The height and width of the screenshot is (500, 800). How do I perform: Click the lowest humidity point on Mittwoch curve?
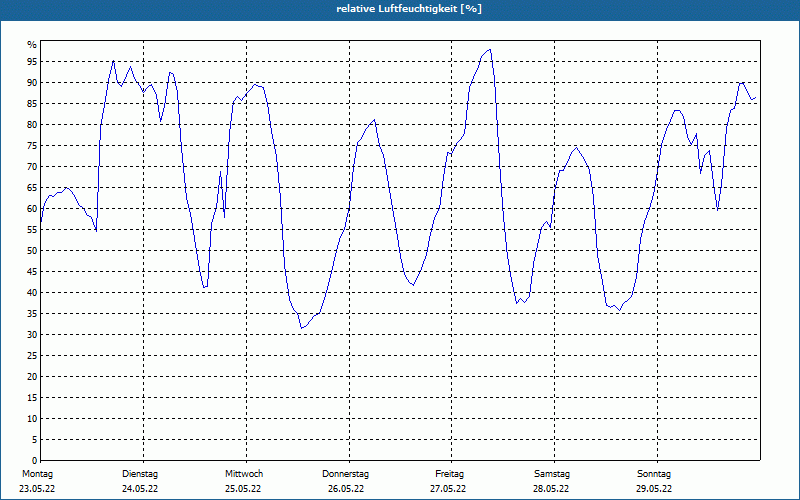(302, 328)
